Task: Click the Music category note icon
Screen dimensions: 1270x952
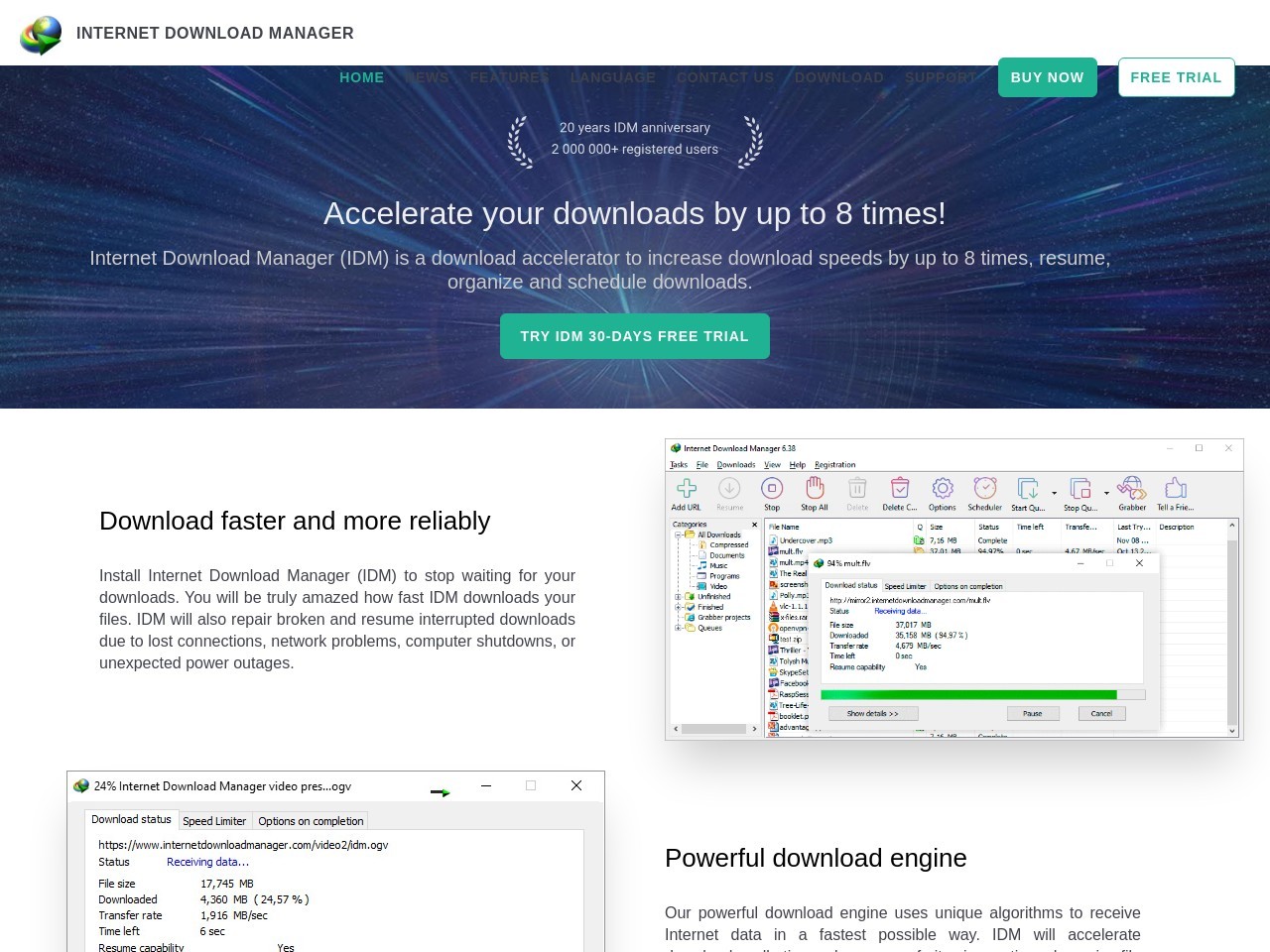Action: coord(702,565)
